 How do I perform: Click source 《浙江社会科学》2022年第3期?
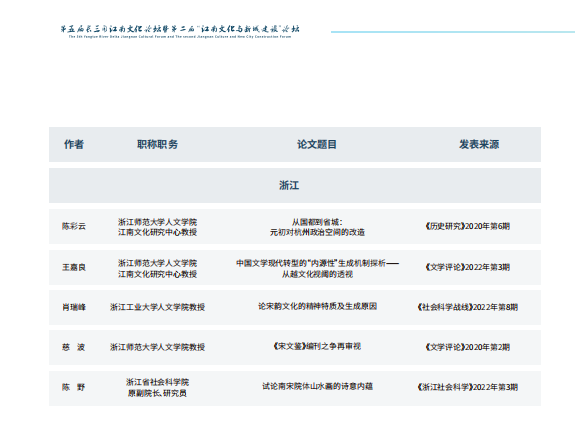(x=468, y=387)
